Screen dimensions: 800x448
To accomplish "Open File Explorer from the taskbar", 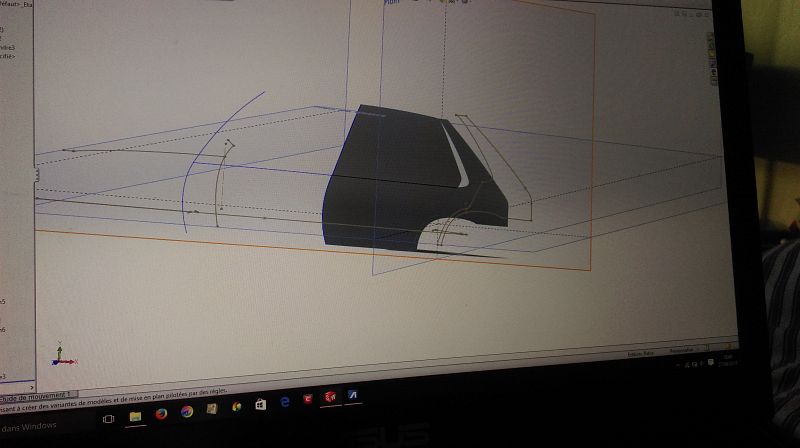I will (x=135, y=415).
